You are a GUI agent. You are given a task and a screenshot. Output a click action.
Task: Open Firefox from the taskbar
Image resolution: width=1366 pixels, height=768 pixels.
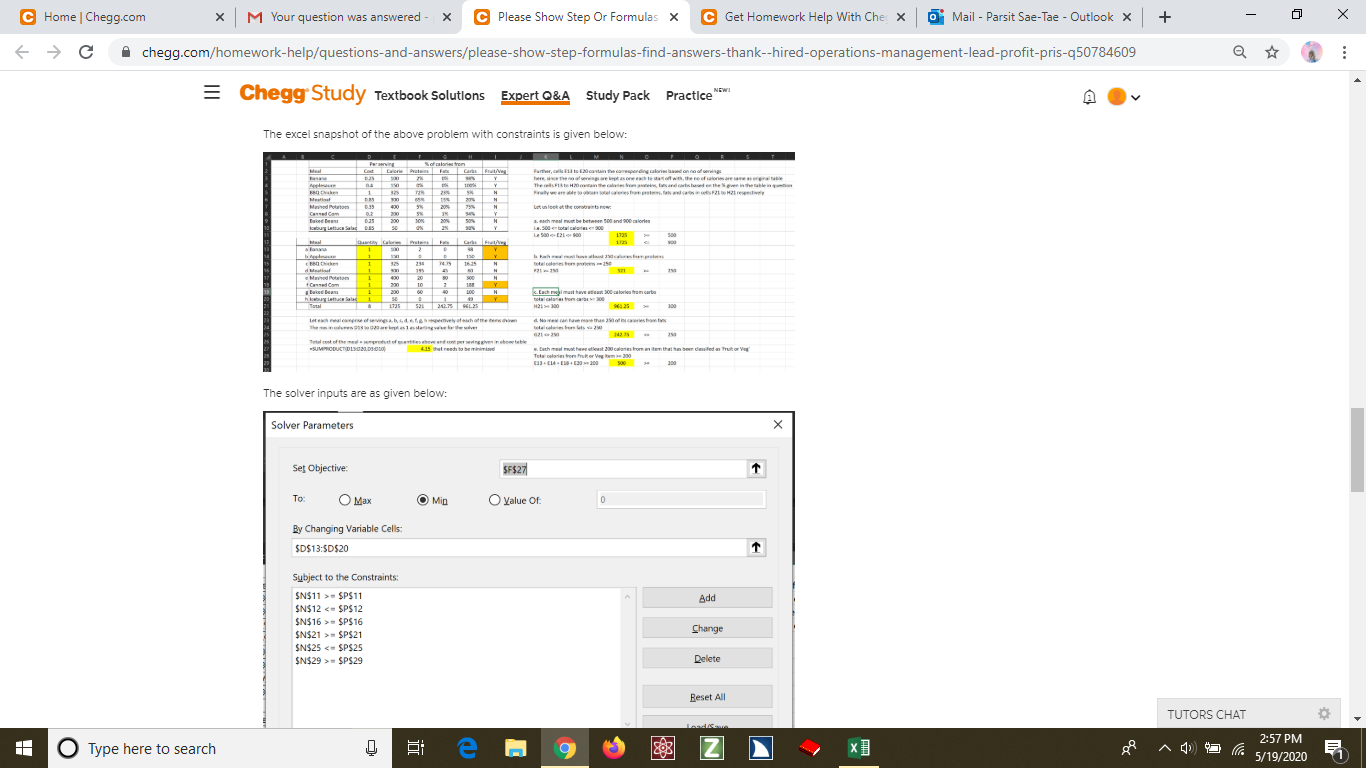(614, 748)
